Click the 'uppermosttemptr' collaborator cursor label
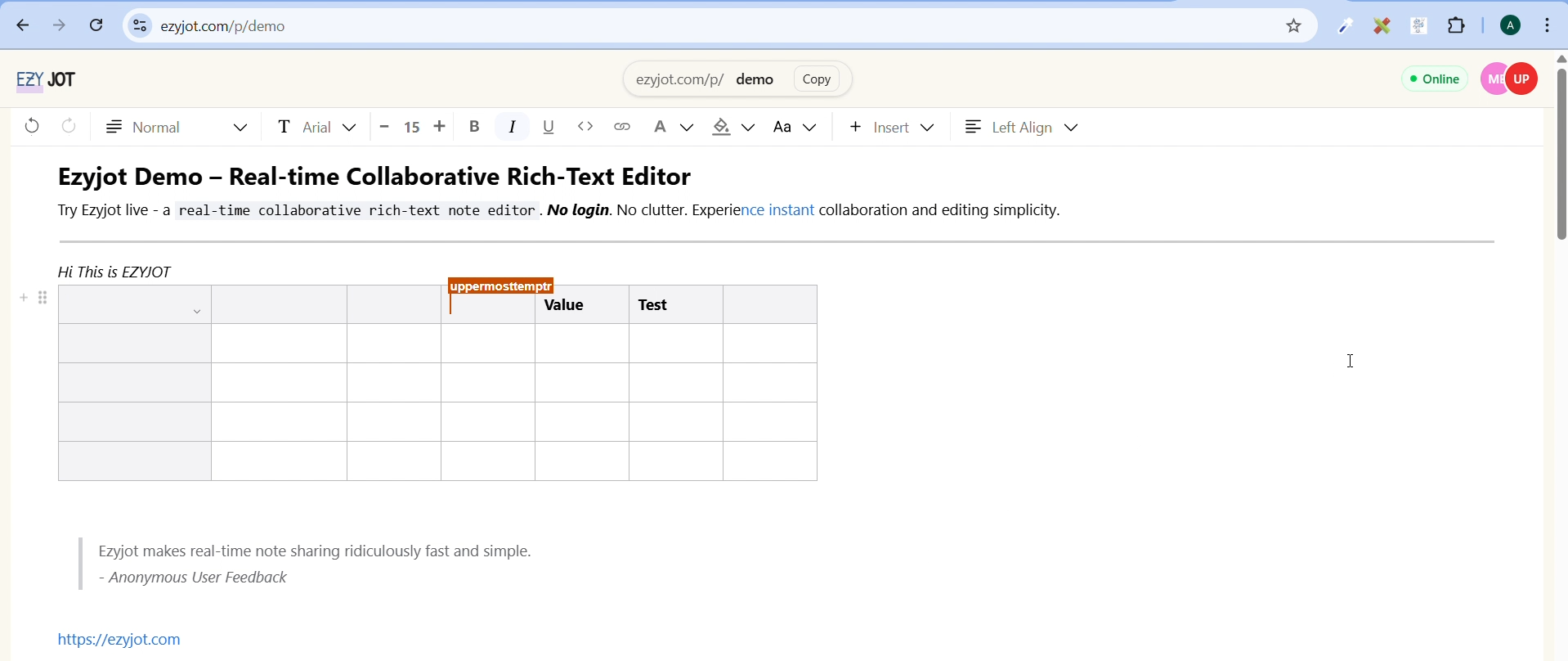Viewport: 1568px width, 661px height. click(502, 286)
